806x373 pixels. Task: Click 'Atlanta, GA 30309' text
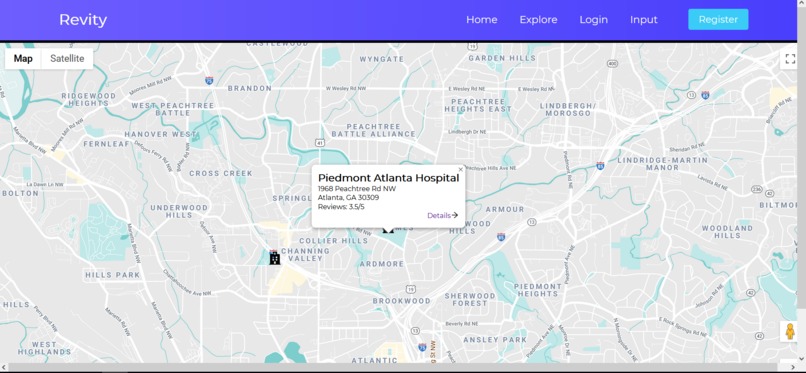[x=349, y=197]
